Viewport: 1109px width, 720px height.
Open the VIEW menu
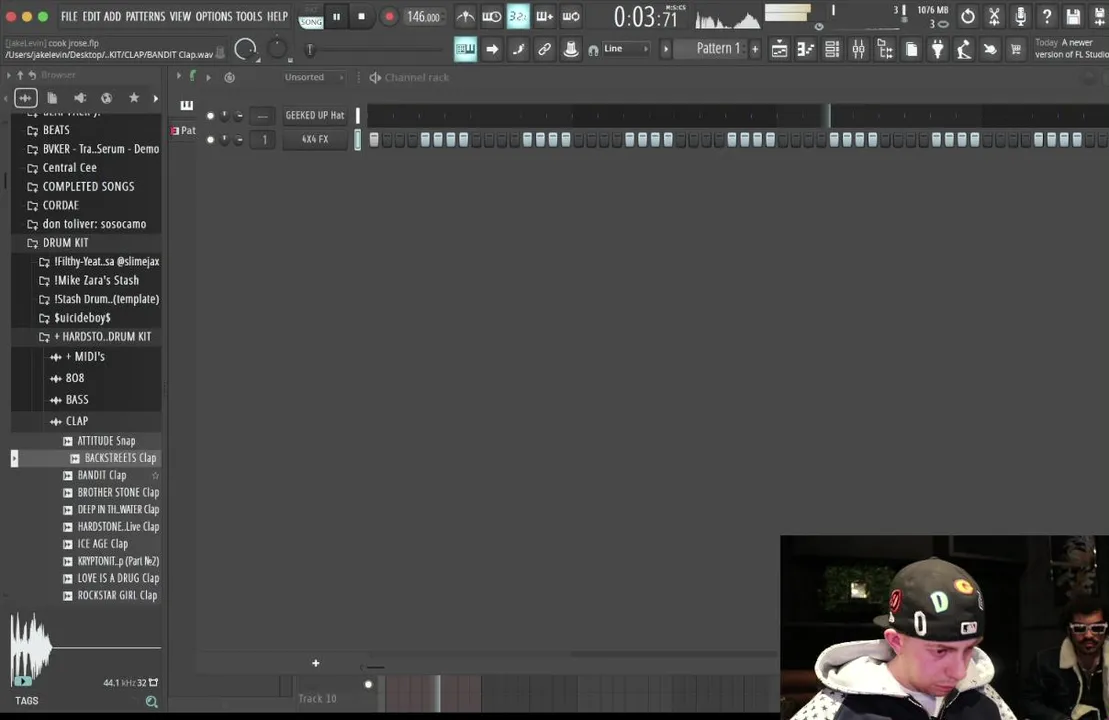pyautogui.click(x=180, y=16)
